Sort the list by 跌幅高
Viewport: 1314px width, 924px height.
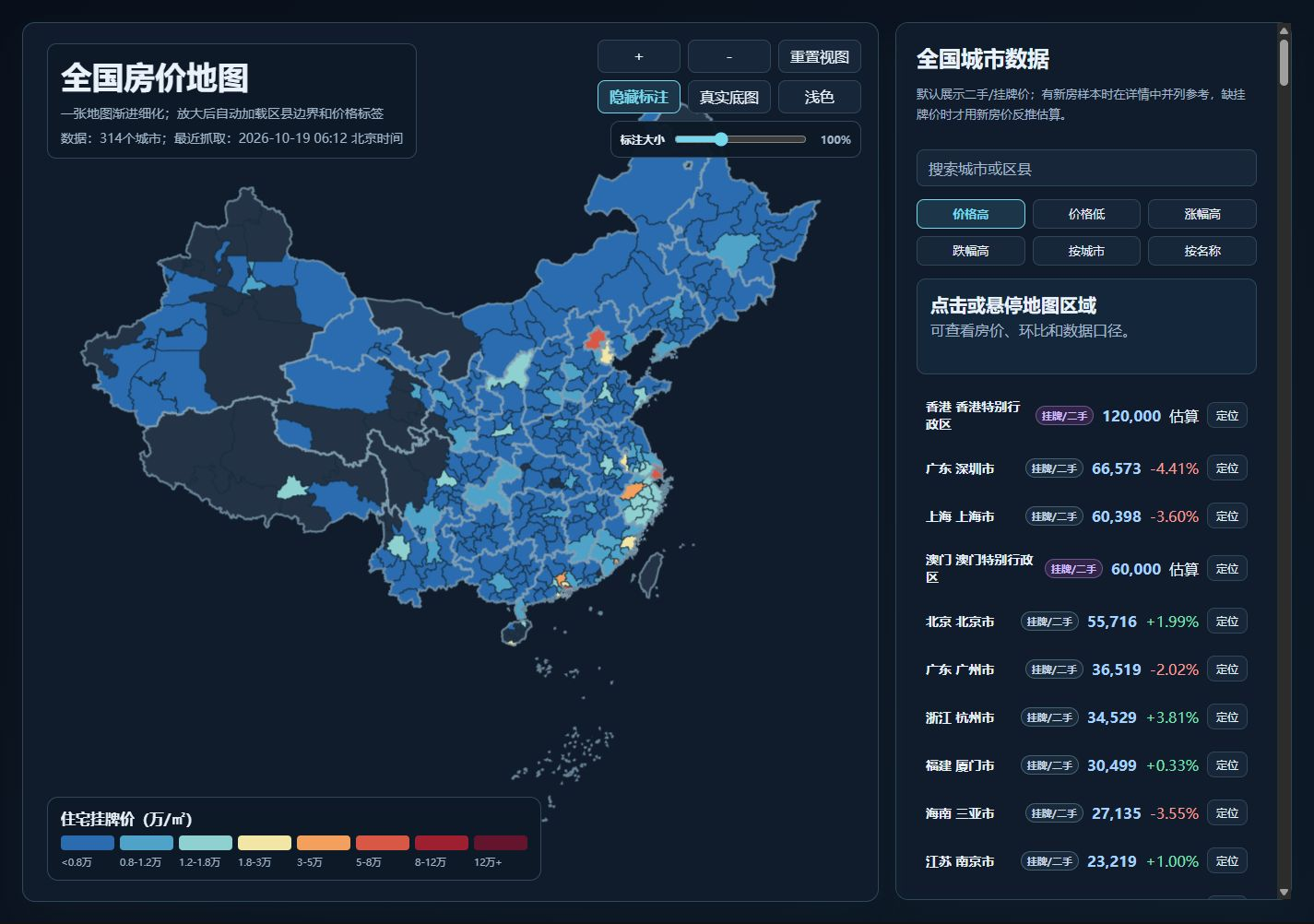coord(971,251)
